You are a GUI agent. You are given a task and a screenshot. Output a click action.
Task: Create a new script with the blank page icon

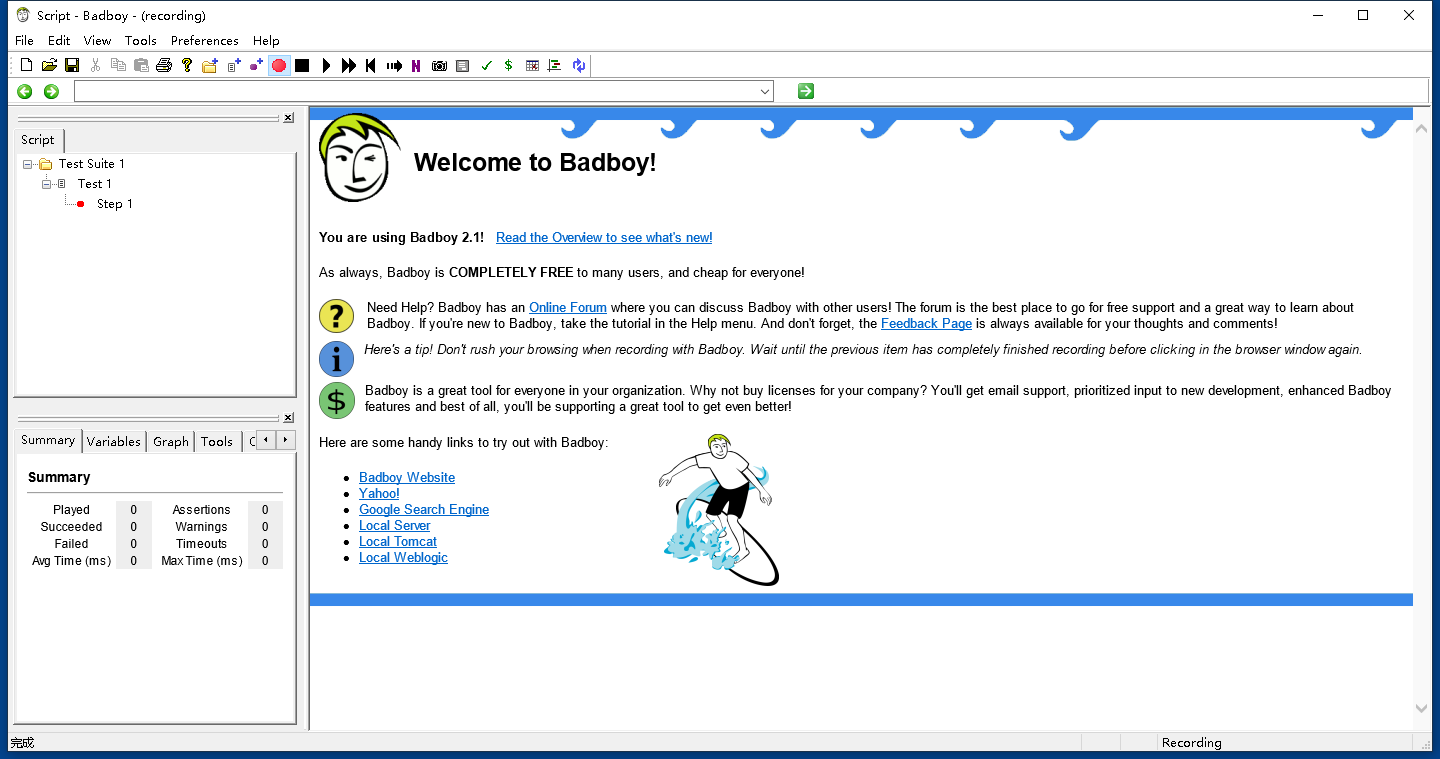click(27, 66)
